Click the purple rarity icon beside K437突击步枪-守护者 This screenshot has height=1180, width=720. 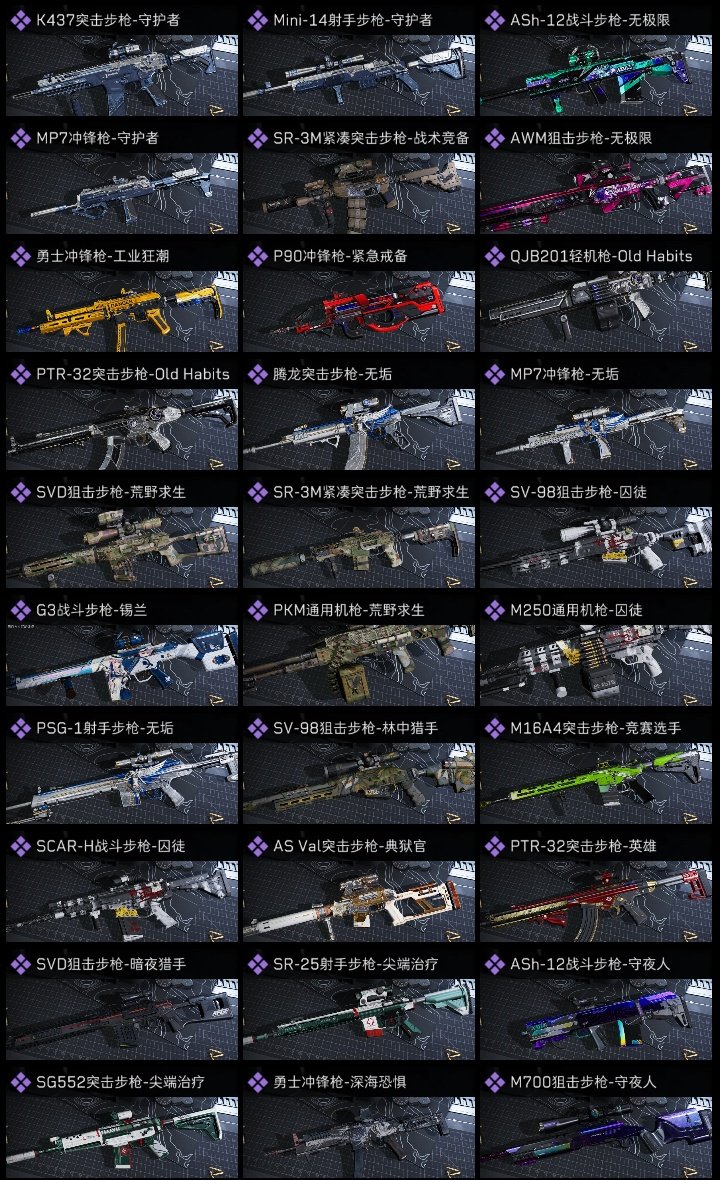(x=20, y=20)
